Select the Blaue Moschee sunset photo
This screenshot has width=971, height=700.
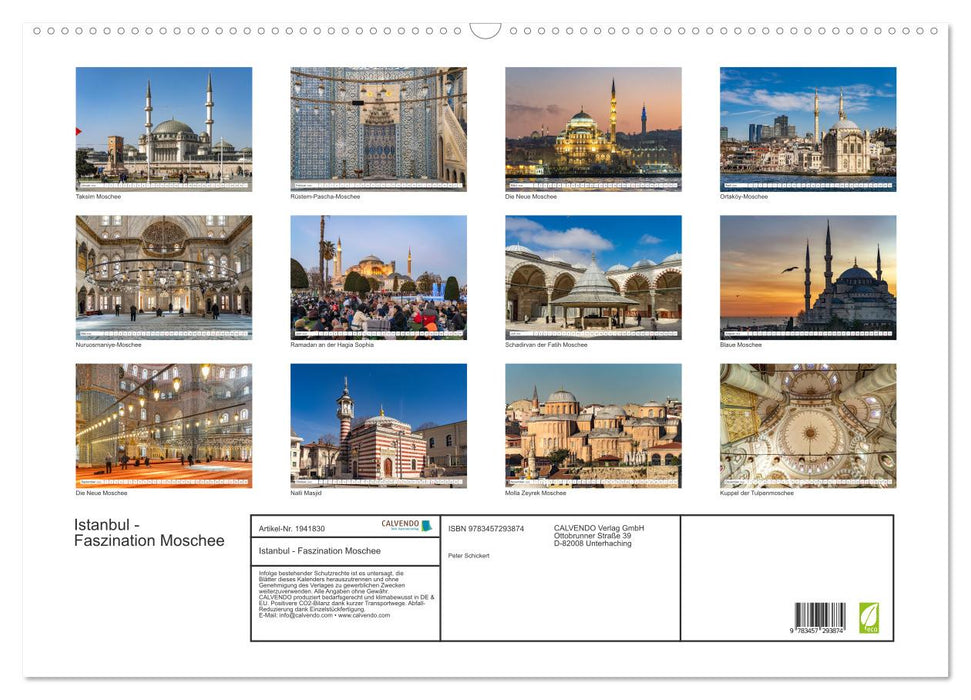[808, 275]
